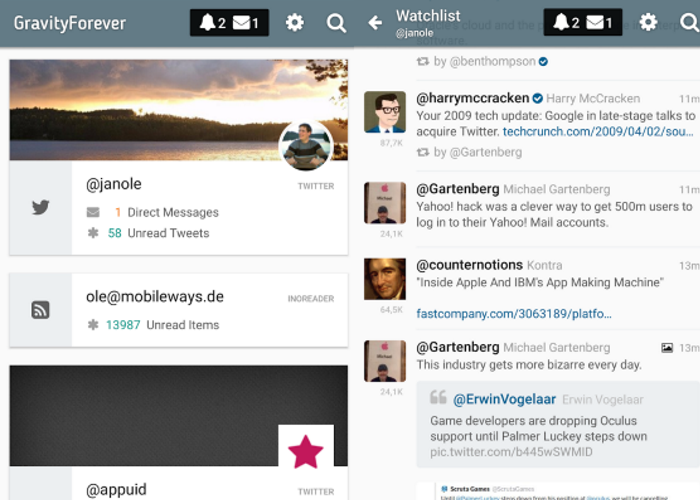View @harrymccracken avatar

pos(385,113)
